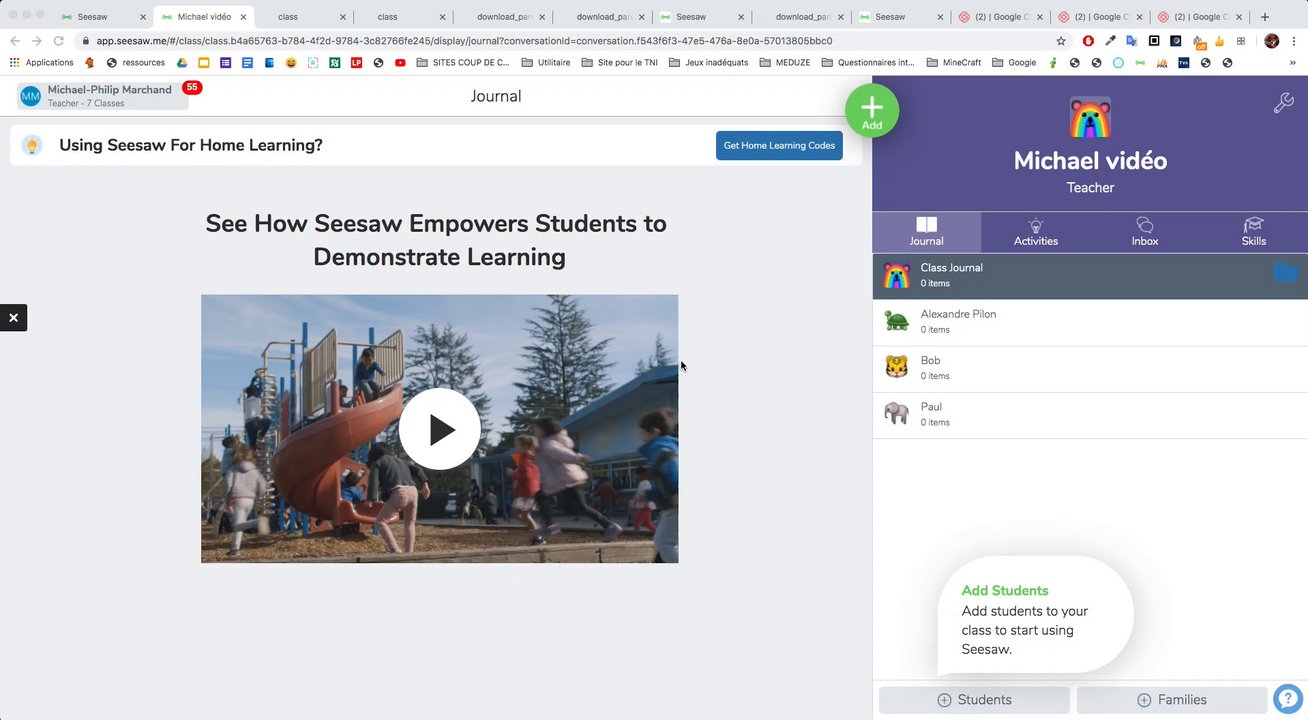
Task: Play the Seesaw intro video
Action: [439, 429]
